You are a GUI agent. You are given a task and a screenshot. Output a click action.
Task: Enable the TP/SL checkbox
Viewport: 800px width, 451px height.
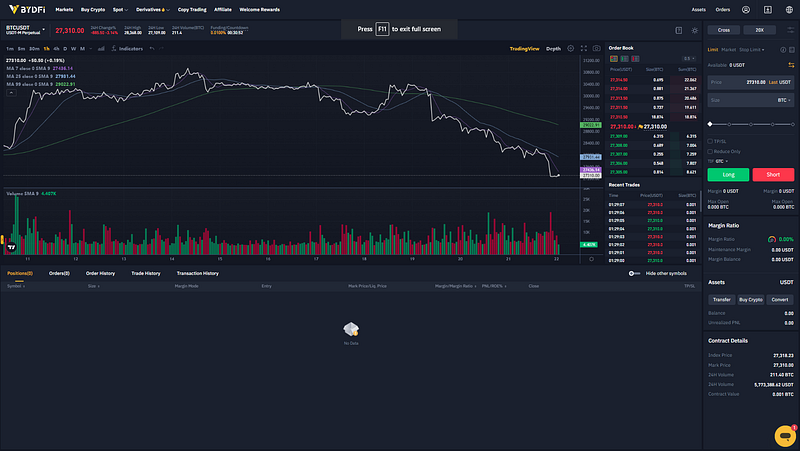(x=710, y=141)
